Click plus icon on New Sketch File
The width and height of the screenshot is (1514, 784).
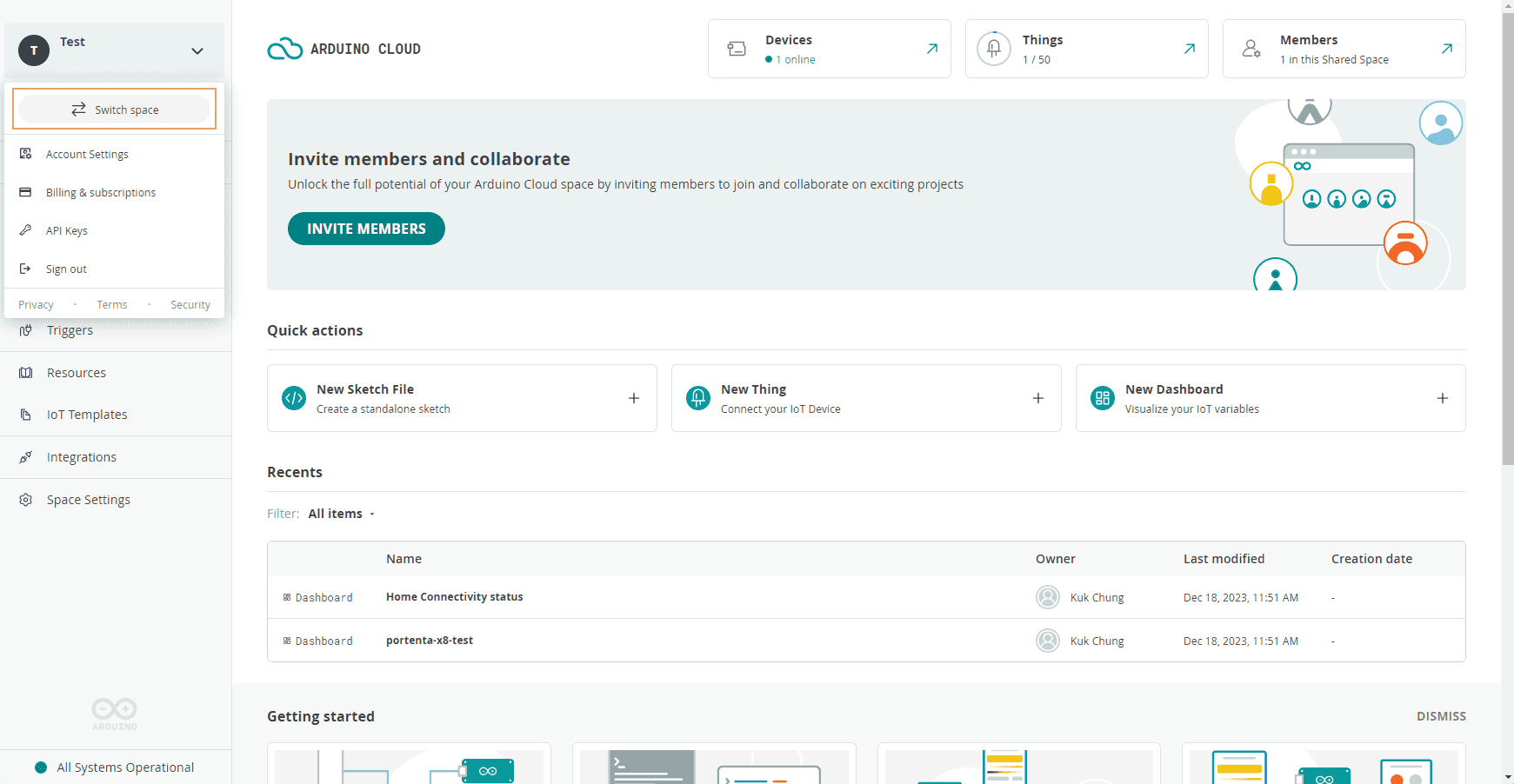point(634,398)
